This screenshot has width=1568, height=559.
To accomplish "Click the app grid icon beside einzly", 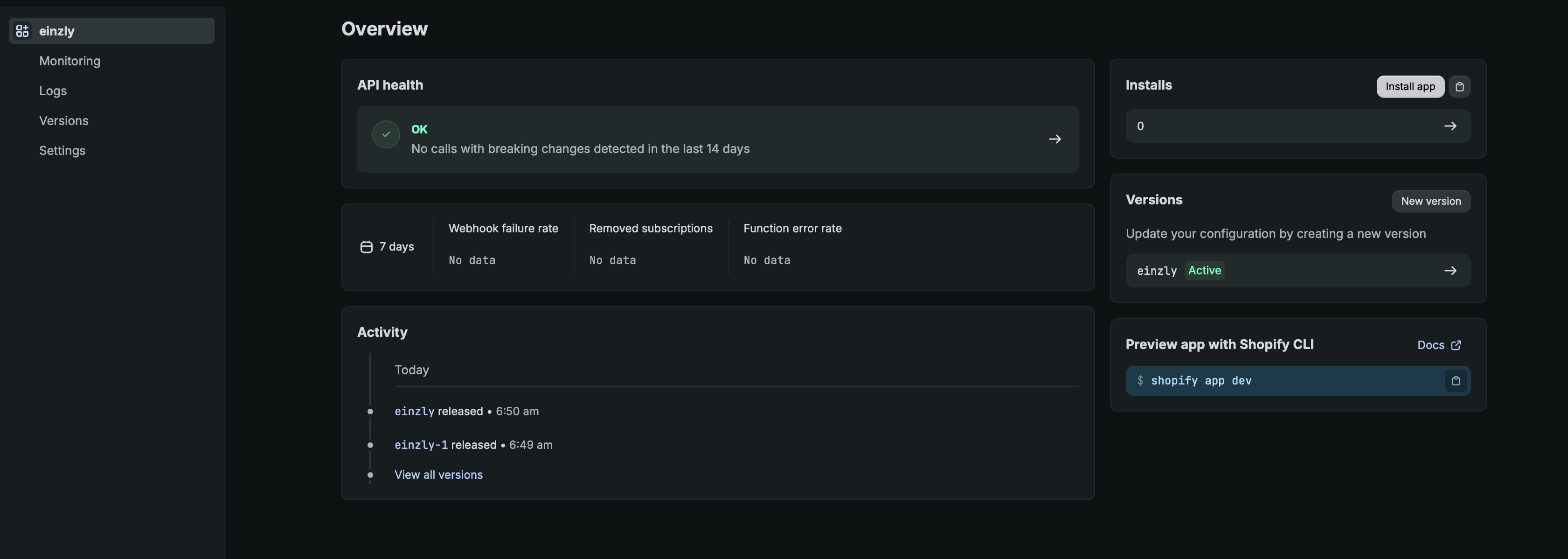I will (x=22, y=30).
